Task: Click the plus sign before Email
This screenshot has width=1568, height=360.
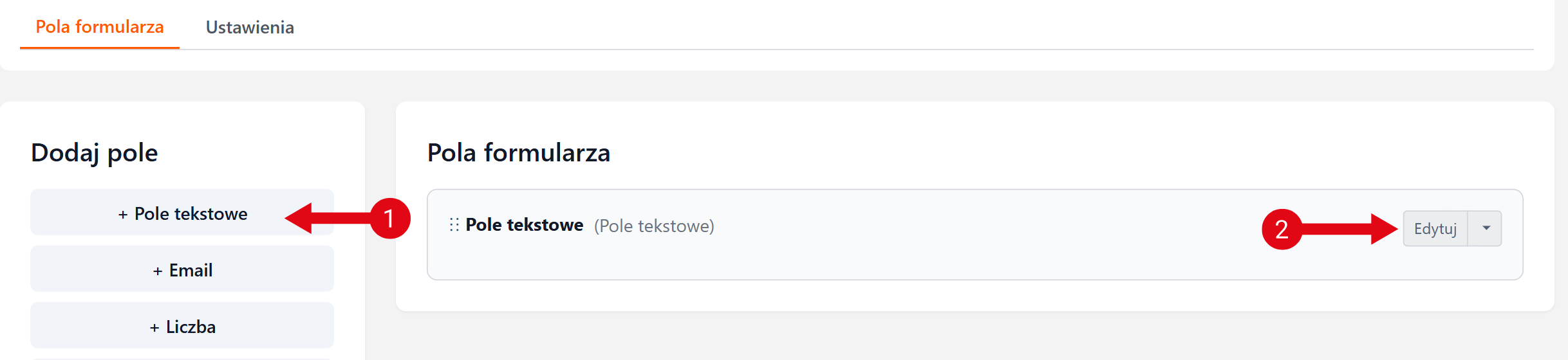Action: click(158, 271)
